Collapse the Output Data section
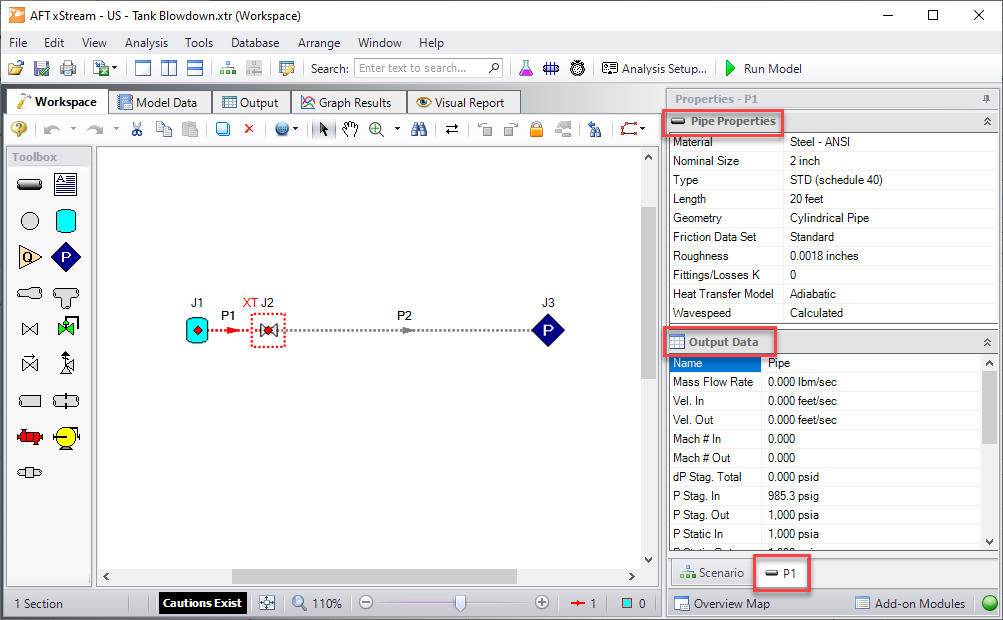Viewport: 1003px width, 620px height. click(x=987, y=342)
